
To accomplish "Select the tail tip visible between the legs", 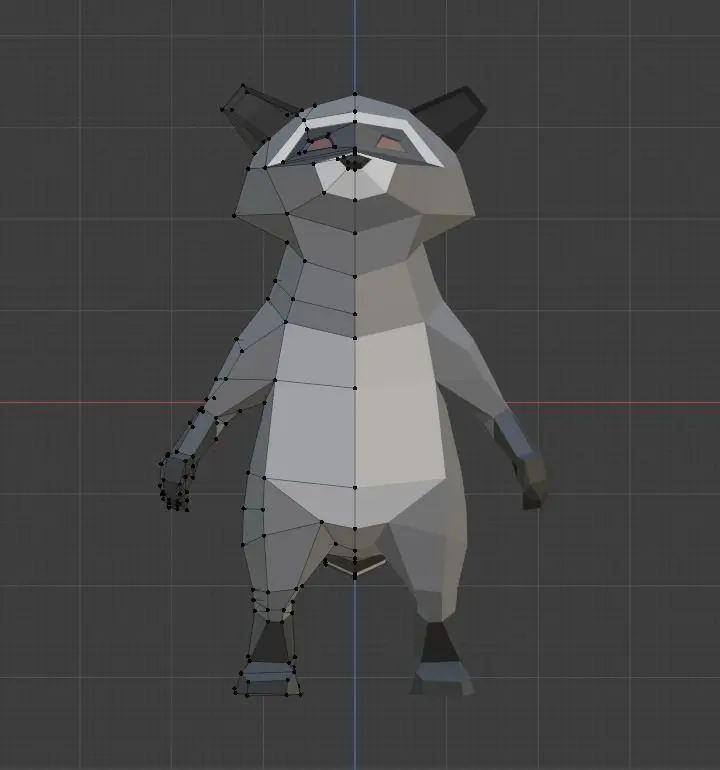I will pyautogui.click(x=356, y=566).
